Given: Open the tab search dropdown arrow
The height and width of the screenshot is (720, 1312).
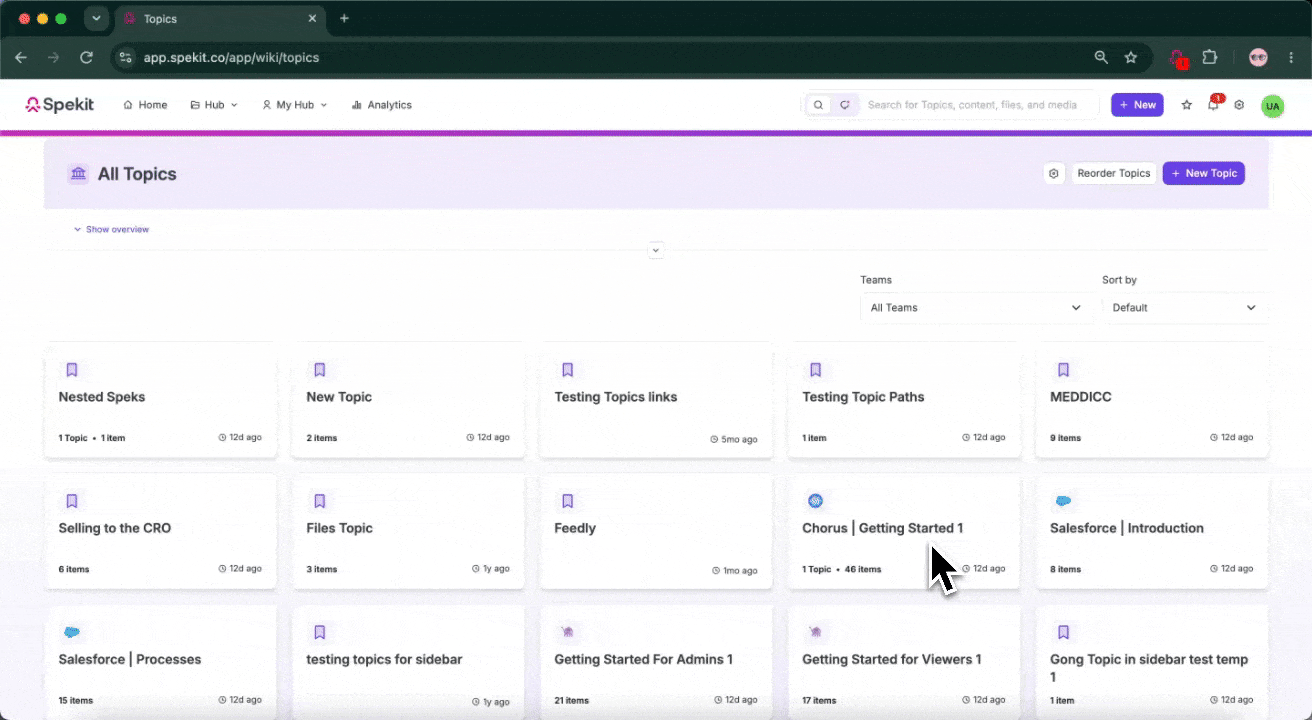Looking at the screenshot, I should 96,18.
